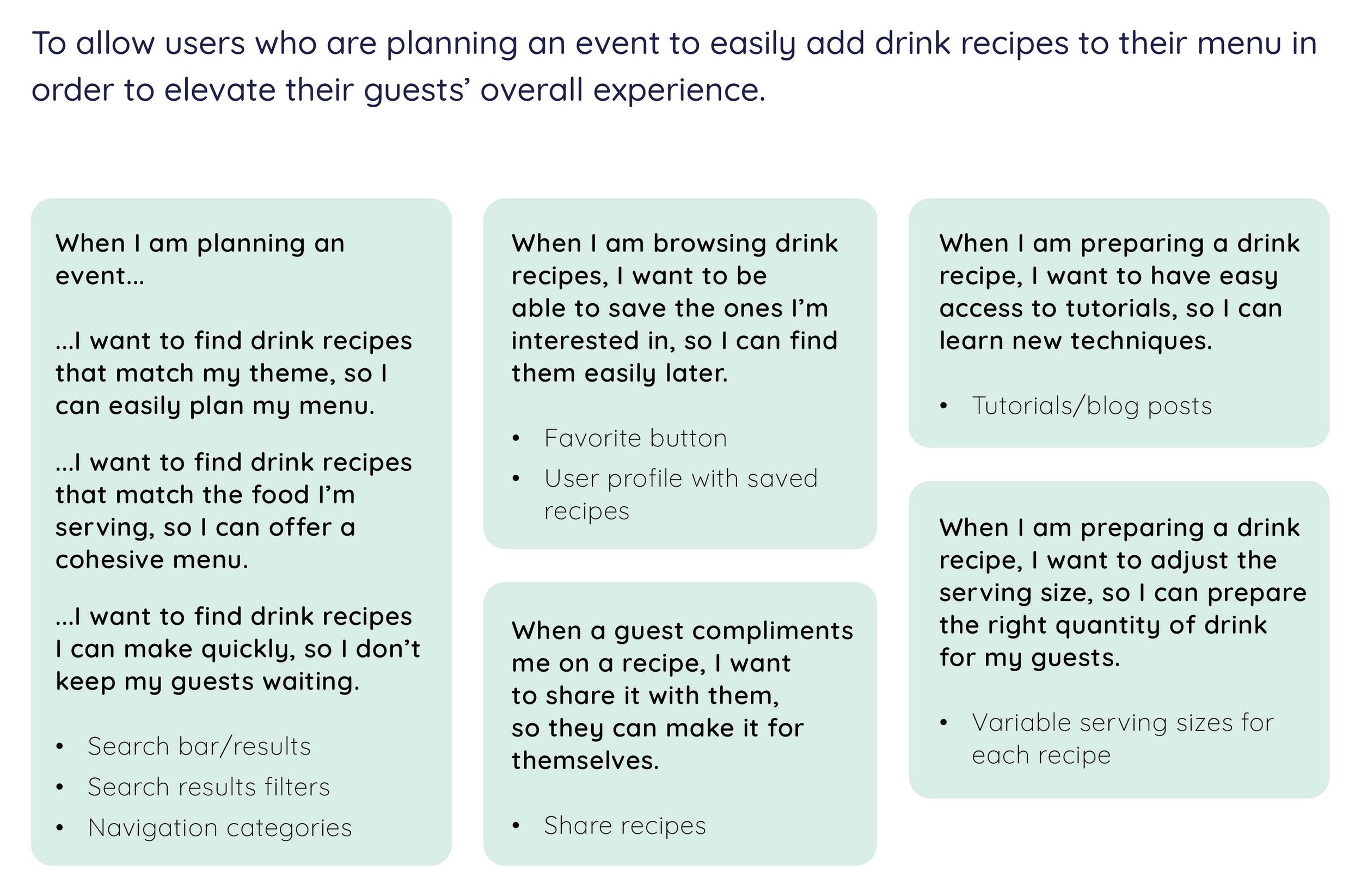Screen dimensions: 1361x896
Task: Click the 'match the food I'm serving' statement
Action: tap(234, 511)
